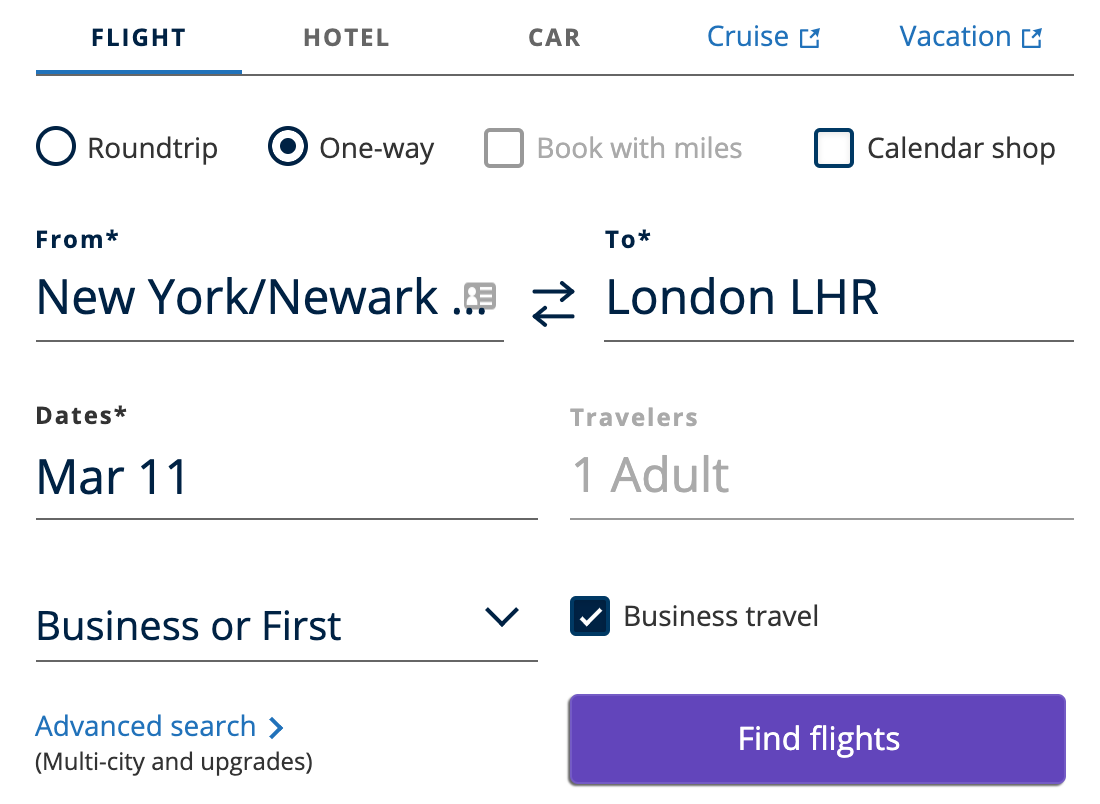This screenshot has width=1100, height=804.
Task: Enable Book with miles
Action: pos(504,147)
